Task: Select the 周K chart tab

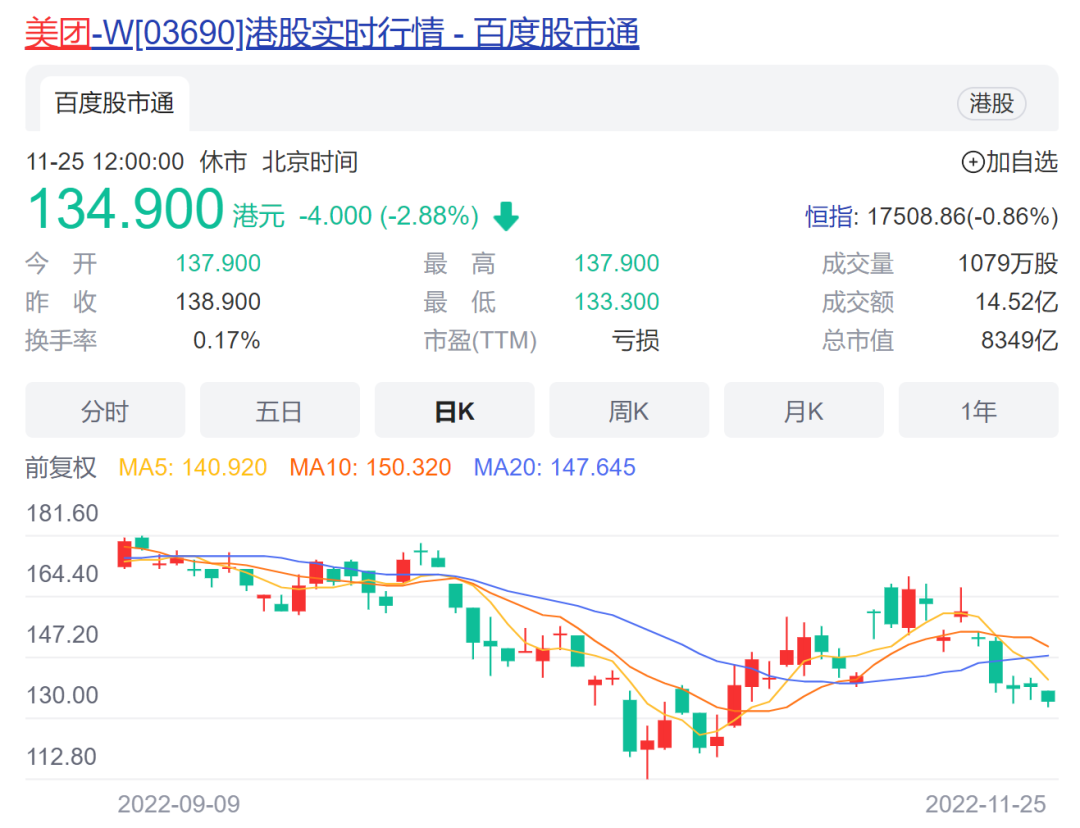Action: 628,411
